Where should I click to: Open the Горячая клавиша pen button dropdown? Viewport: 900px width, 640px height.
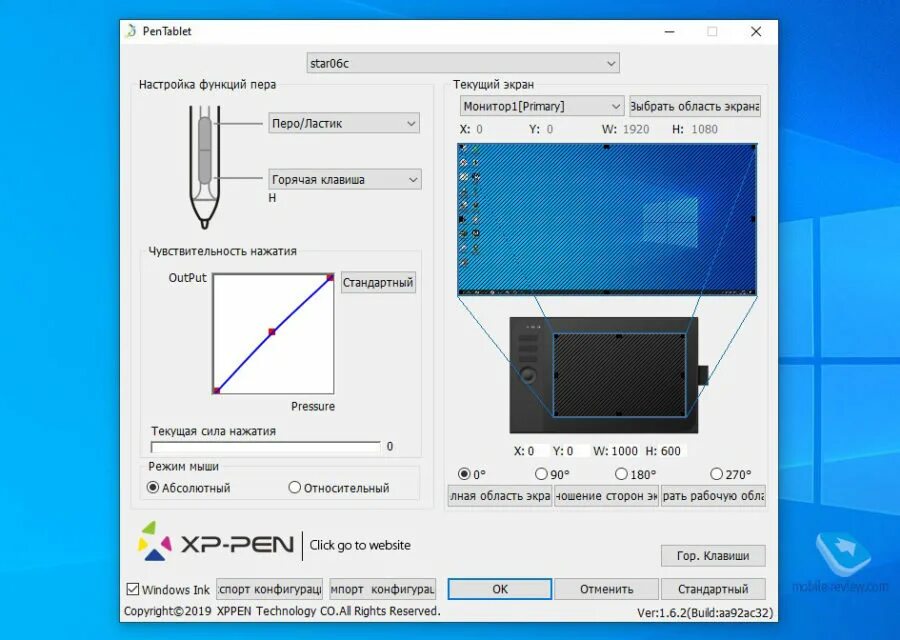click(x=345, y=180)
